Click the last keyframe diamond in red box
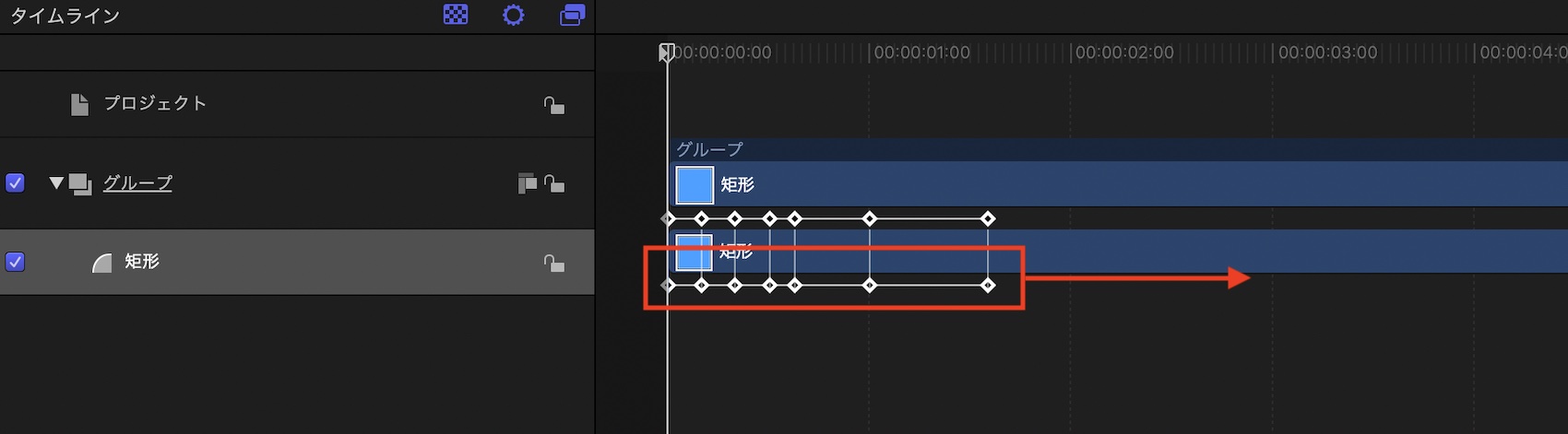Screen dimensions: 1568x434 tap(988, 286)
